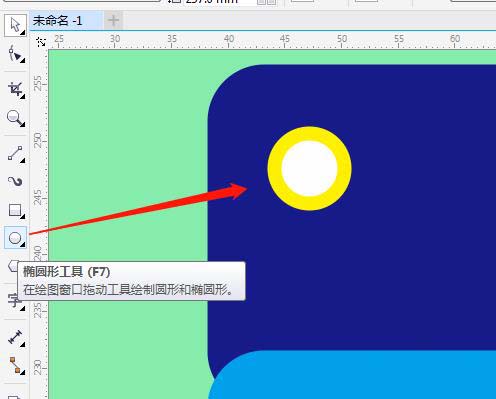The height and width of the screenshot is (399, 496).
Task: Click the ruler origin crosshair icon
Action: pos(41,42)
